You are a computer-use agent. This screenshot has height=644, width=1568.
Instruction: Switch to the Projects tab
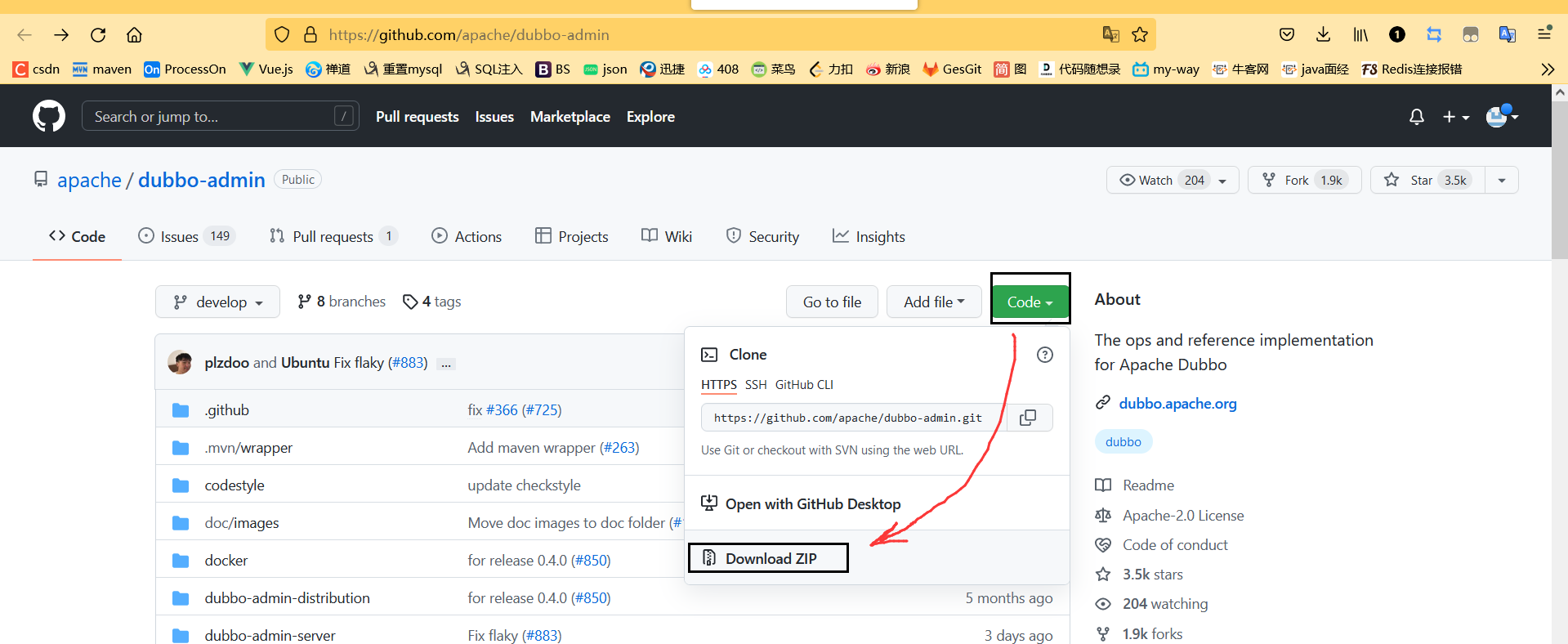click(x=572, y=236)
